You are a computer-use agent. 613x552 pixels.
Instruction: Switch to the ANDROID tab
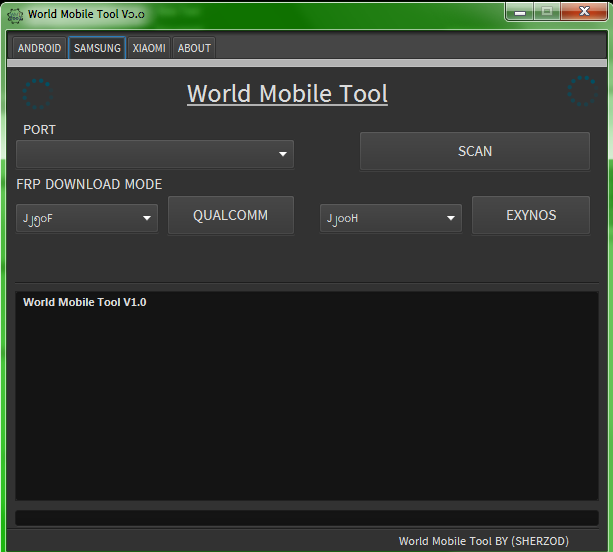(x=39, y=48)
